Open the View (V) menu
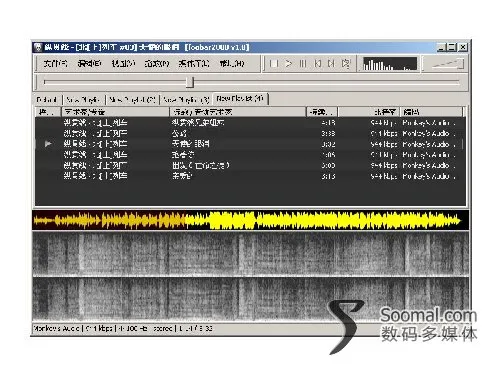Image resolution: width=500 pixels, height=375 pixels. 123,63
